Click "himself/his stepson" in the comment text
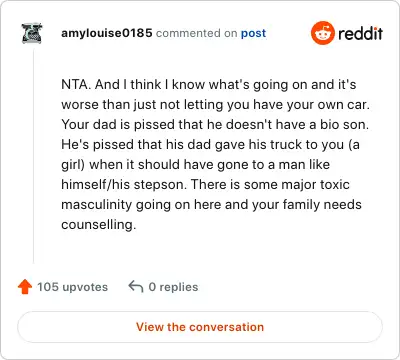400x360 pixels. [124, 184]
